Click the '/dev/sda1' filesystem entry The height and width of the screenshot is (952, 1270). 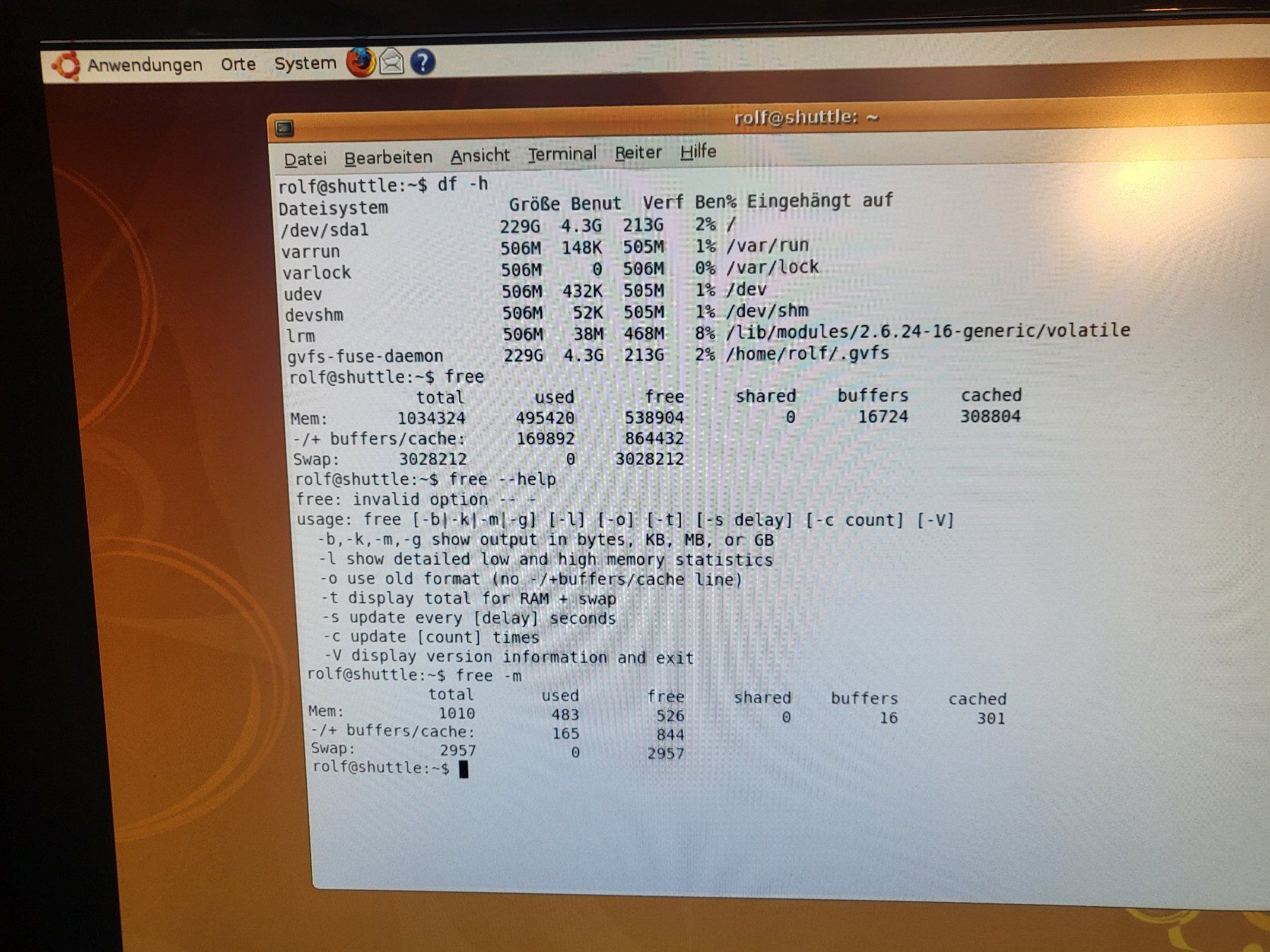[325, 230]
